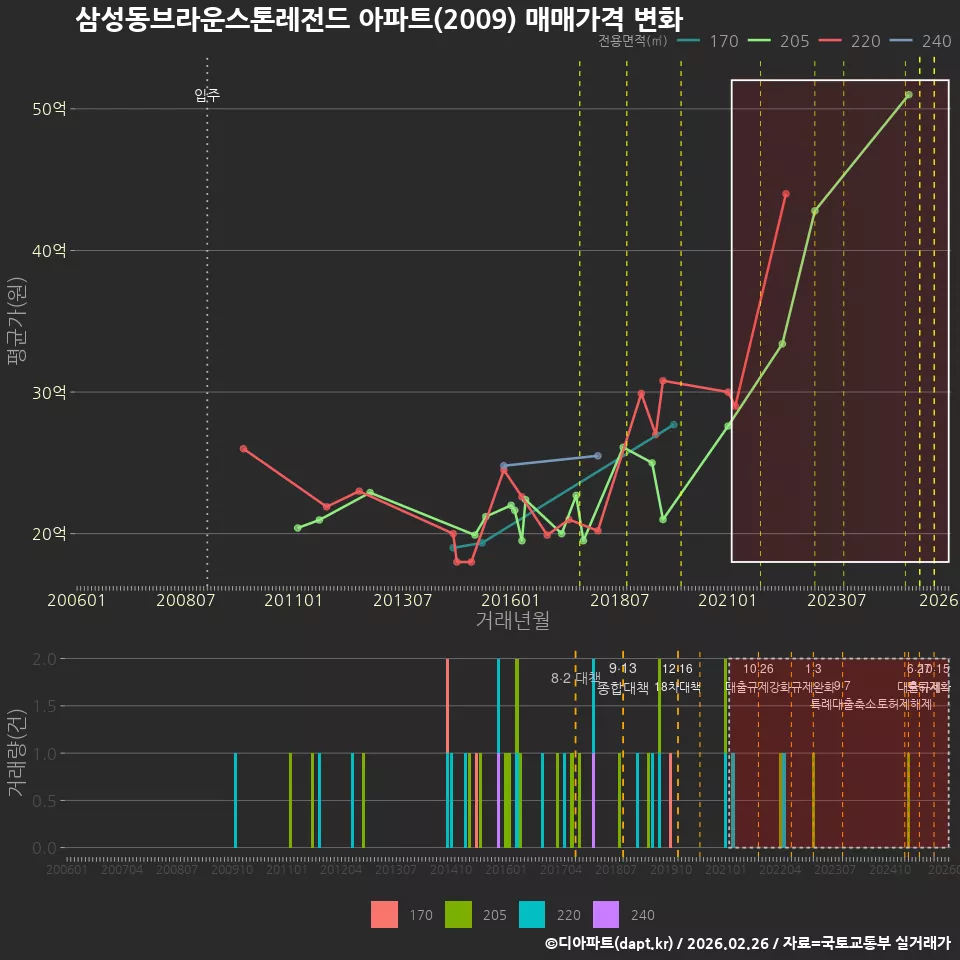Click the first 220 data point near 26억
Viewport: 960px width, 960px height.
tap(244, 449)
